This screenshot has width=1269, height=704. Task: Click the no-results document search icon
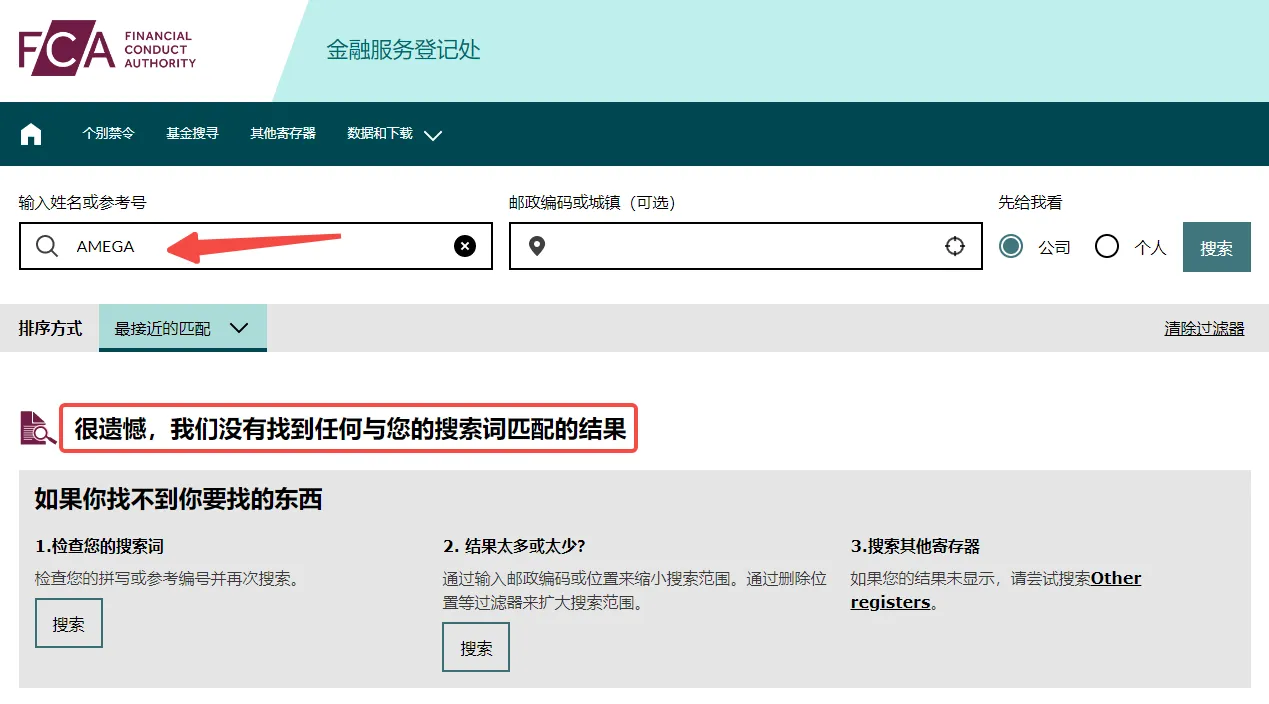tap(38, 428)
